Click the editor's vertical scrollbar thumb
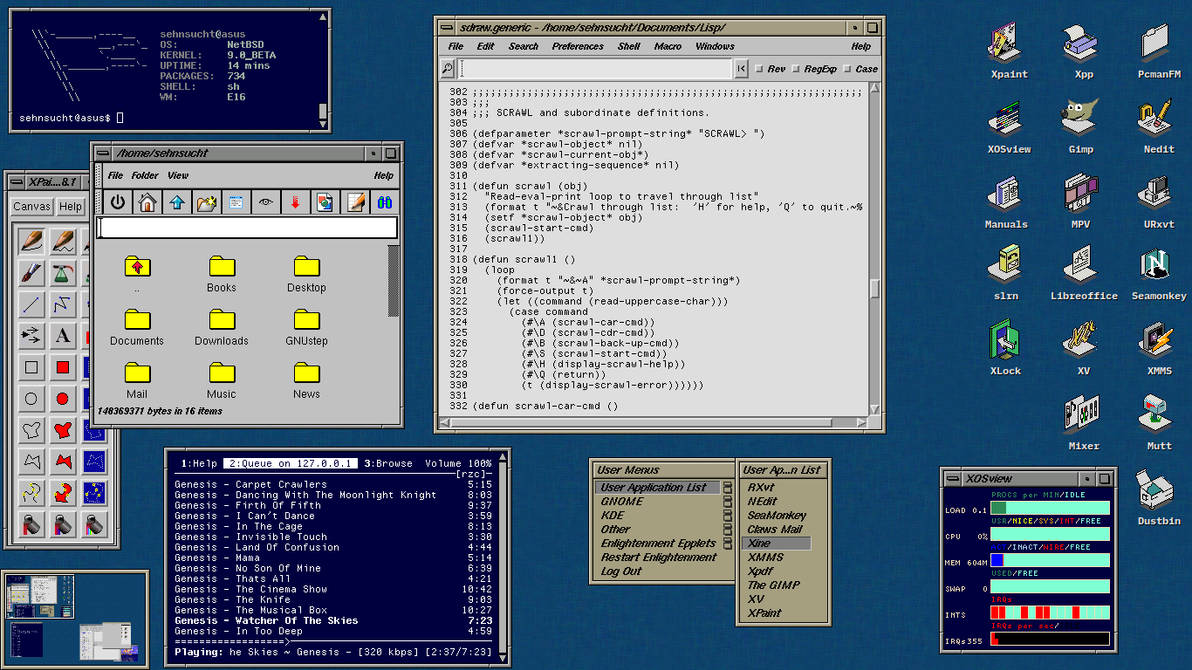This screenshot has width=1192, height=670. tap(874, 289)
